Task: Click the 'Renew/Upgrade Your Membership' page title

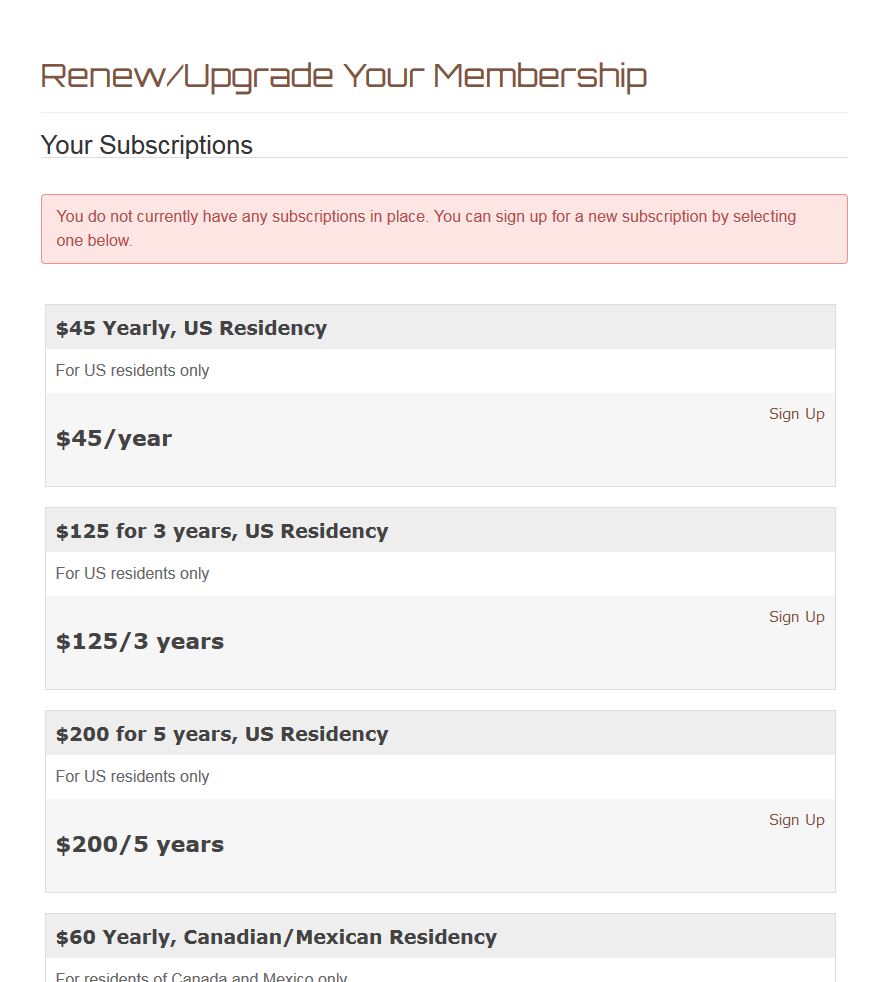Action: (343, 76)
